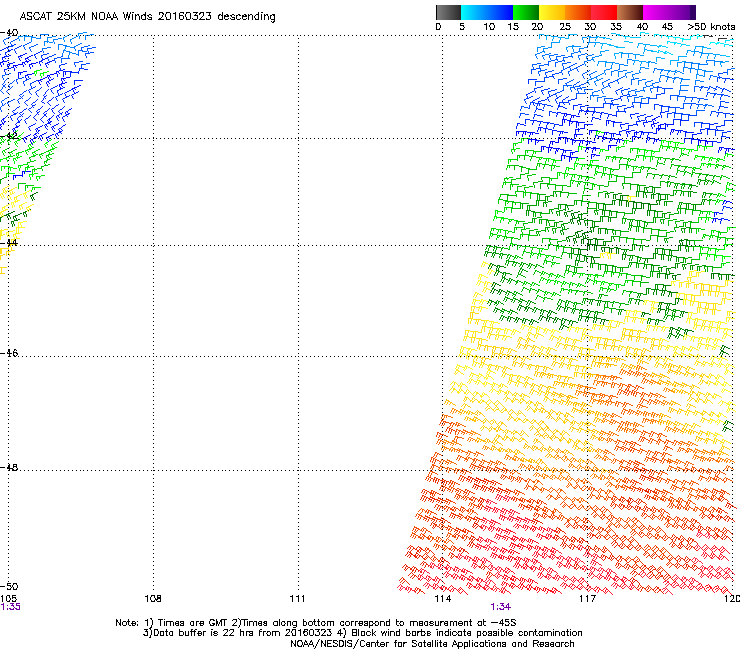Image resolution: width=740 pixels, height=650 pixels.
Task: Click the NOAA/NESDIS credit line
Action: click(x=432, y=644)
